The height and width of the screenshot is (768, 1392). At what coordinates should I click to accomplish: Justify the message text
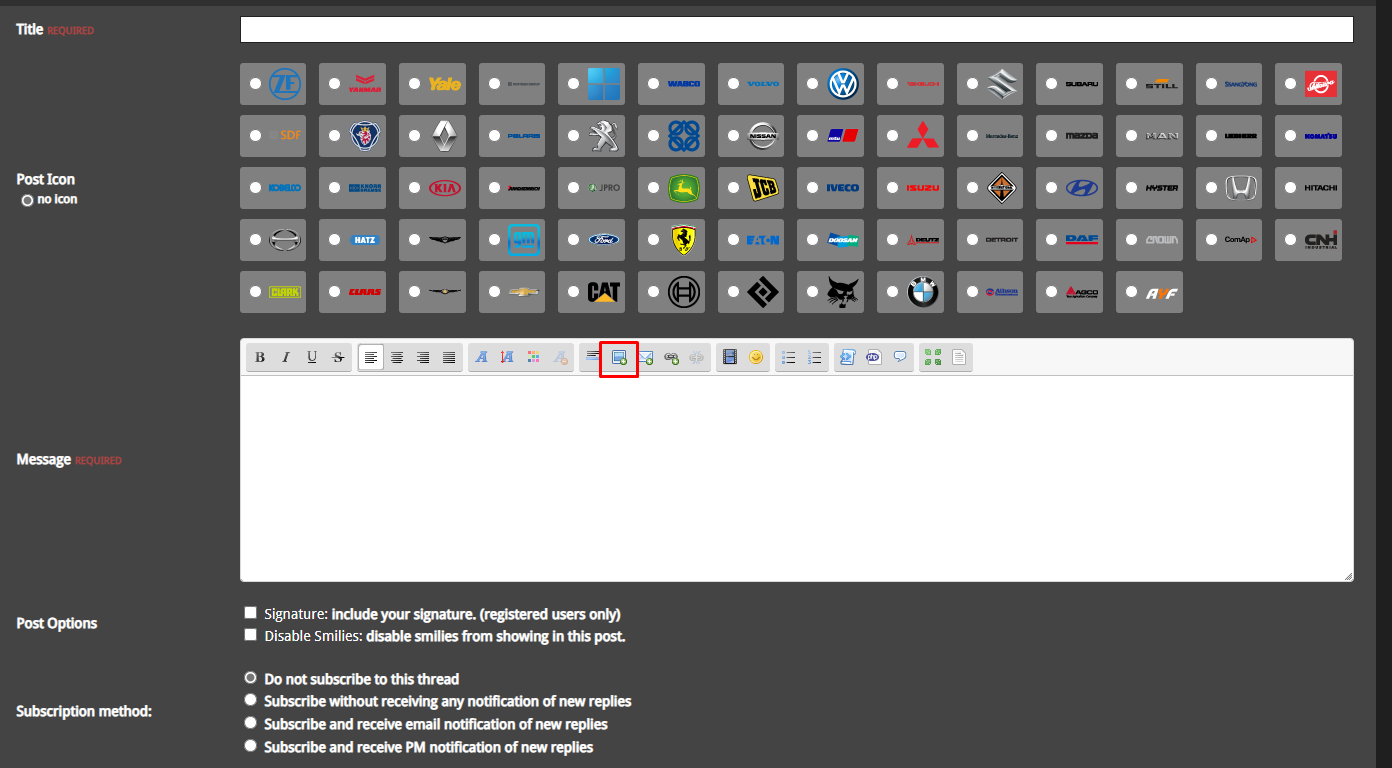click(x=449, y=357)
